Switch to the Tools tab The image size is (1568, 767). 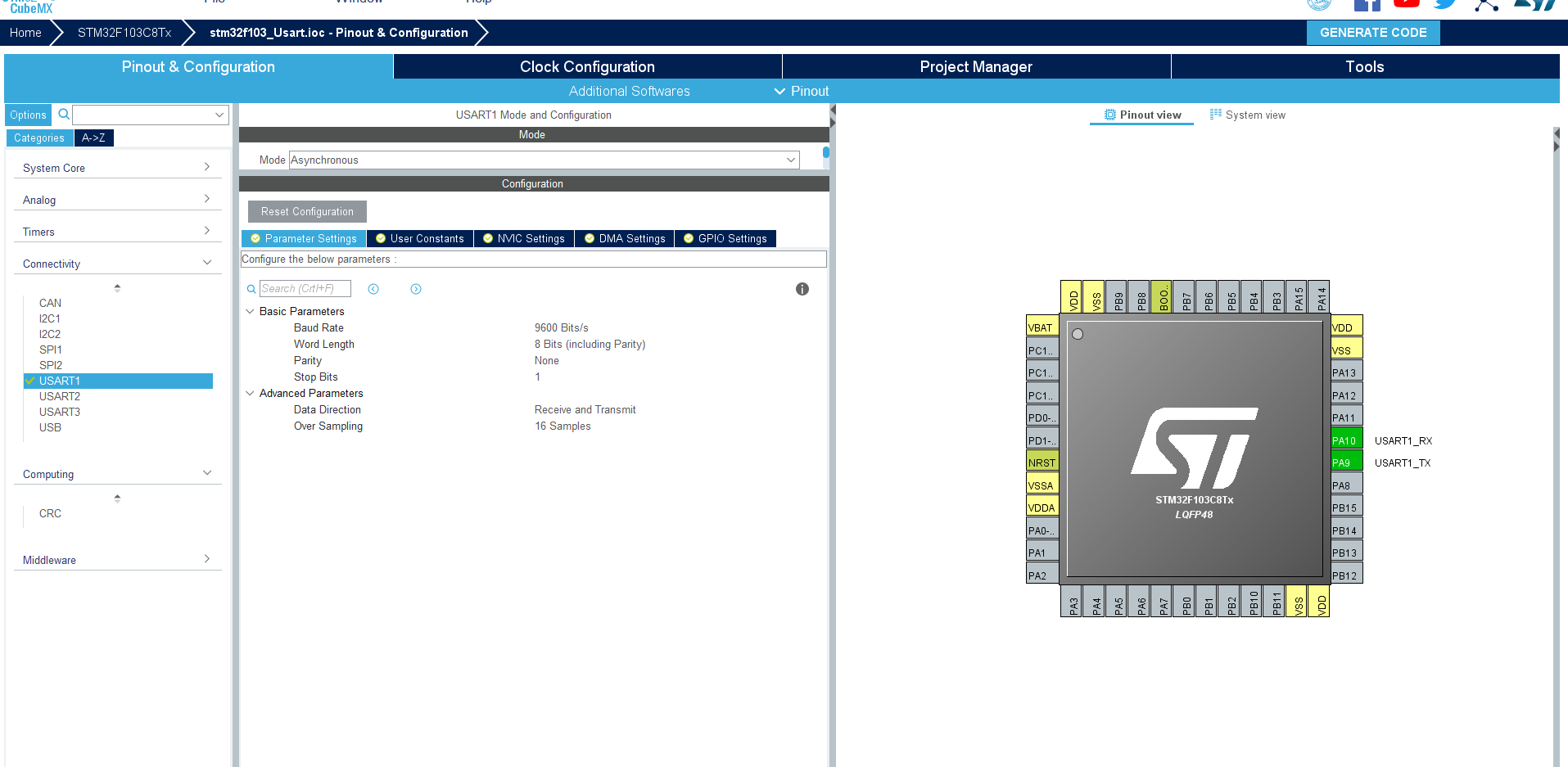[x=1365, y=66]
